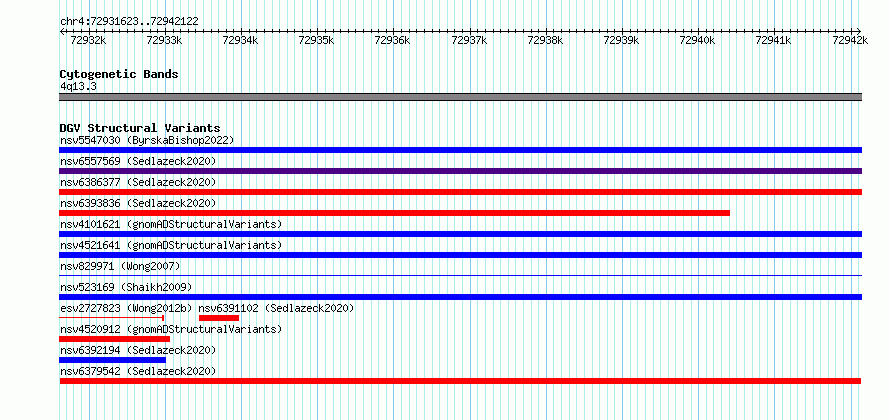This screenshot has height=420, width=890.
Task: Click the 72940k ruler label
Action: point(697,40)
